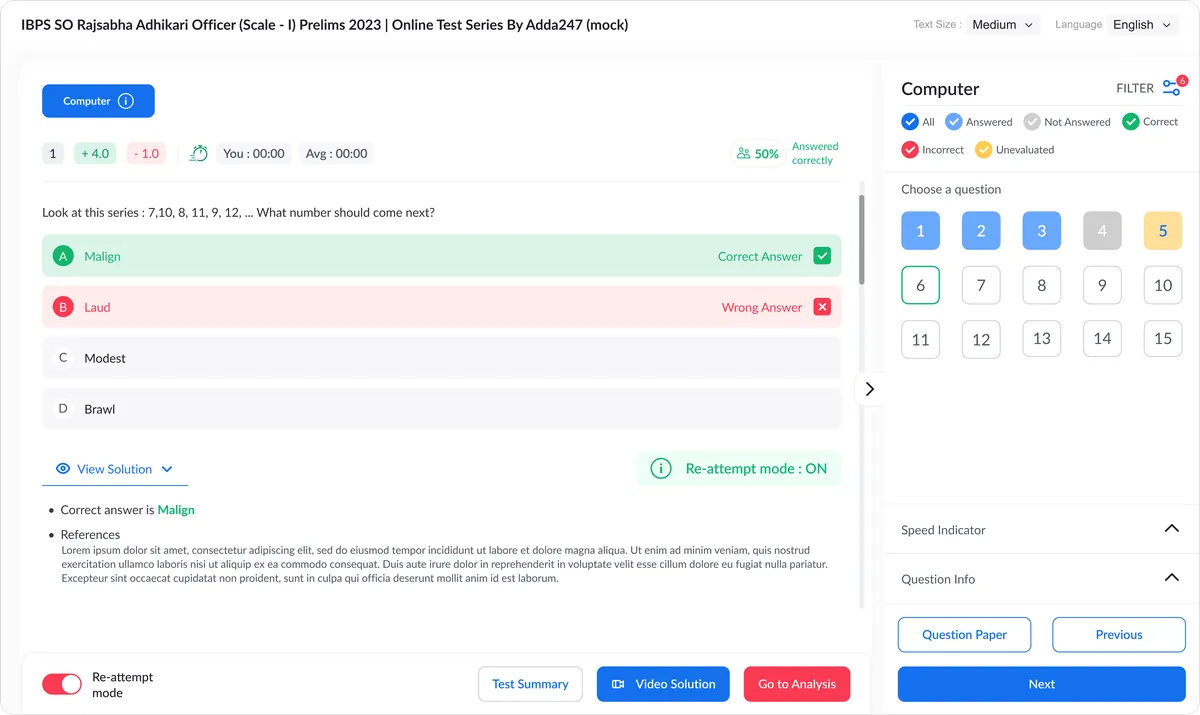
Task: Select the Computer section tab
Action: (x=98, y=101)
